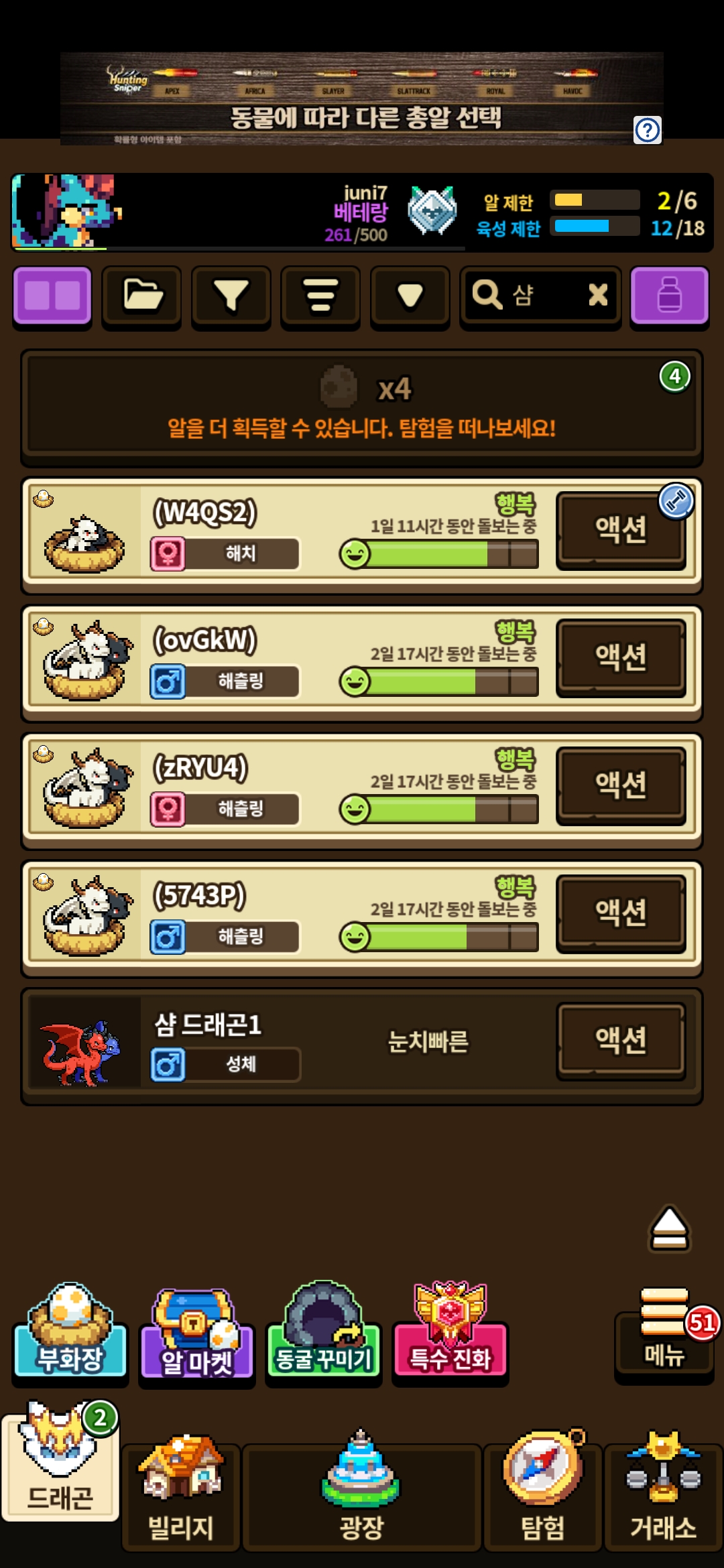This screenshot has width=724, height=1568.
Task: Tap the ad help question mark icon
Action: (x=648, y=130)
